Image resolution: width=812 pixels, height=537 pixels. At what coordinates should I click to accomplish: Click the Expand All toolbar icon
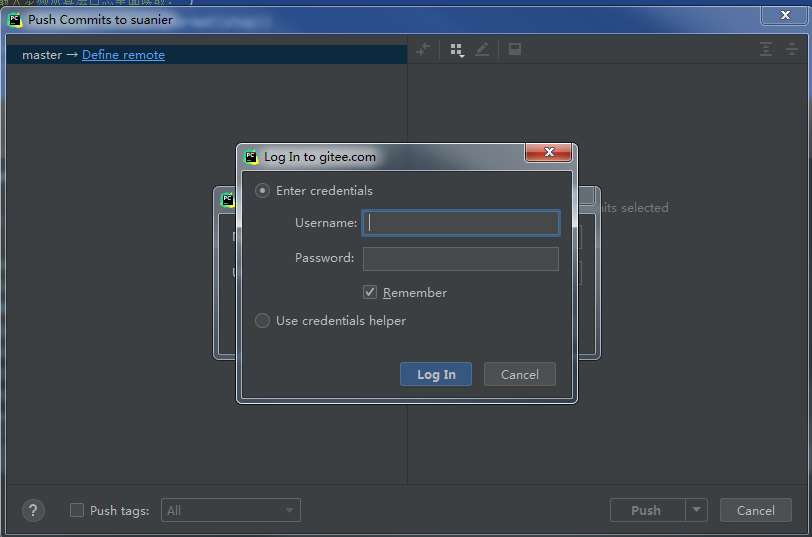click(766, 50)
